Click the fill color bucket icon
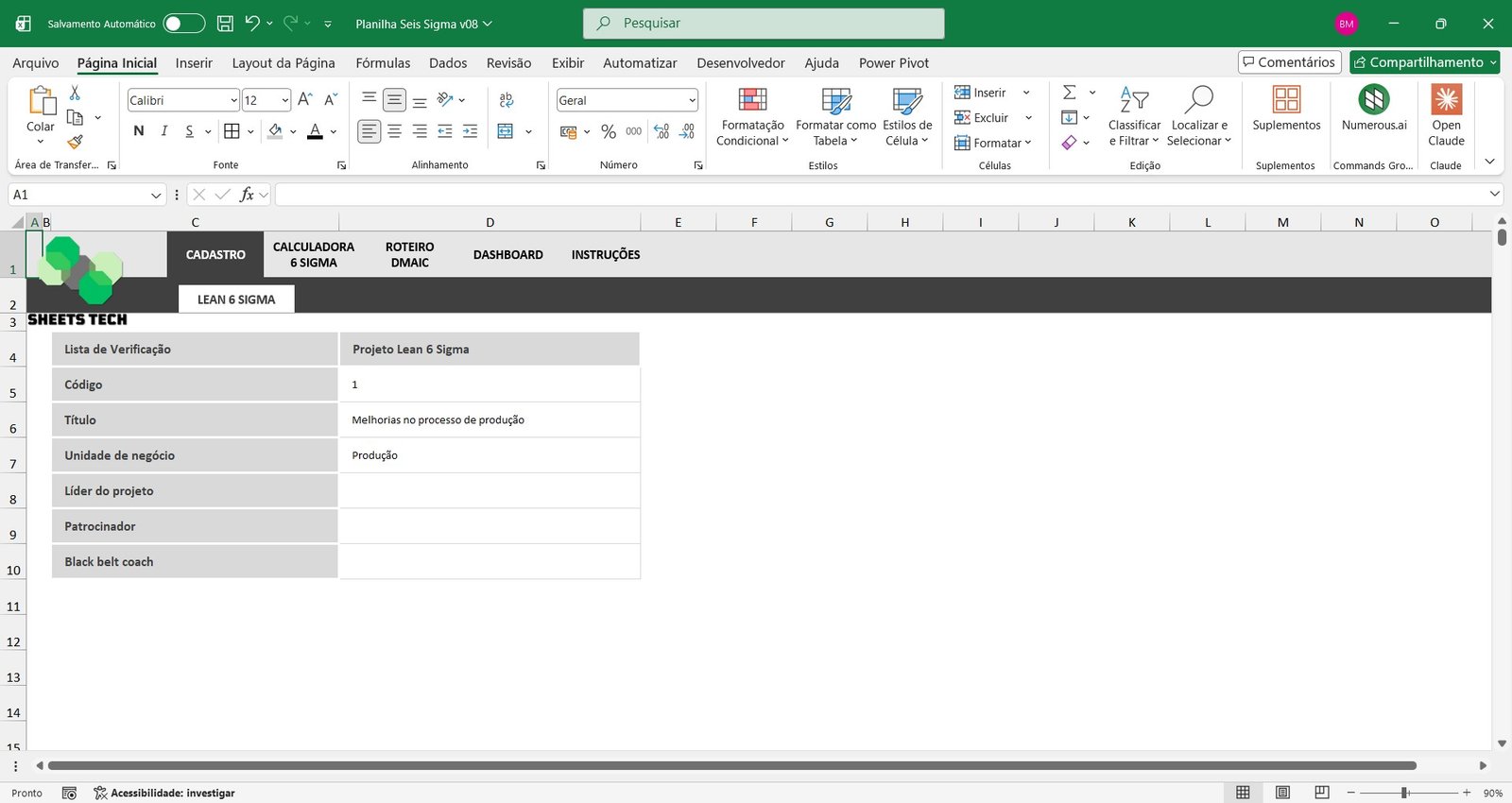This screenshot has width=1512, height=803. click(x=275, y=131)
